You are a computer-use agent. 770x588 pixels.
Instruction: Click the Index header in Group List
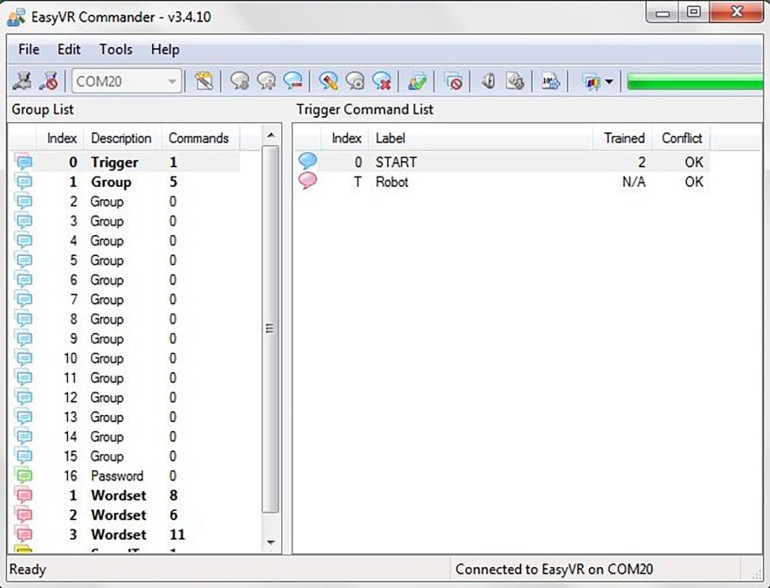point(60,138)
